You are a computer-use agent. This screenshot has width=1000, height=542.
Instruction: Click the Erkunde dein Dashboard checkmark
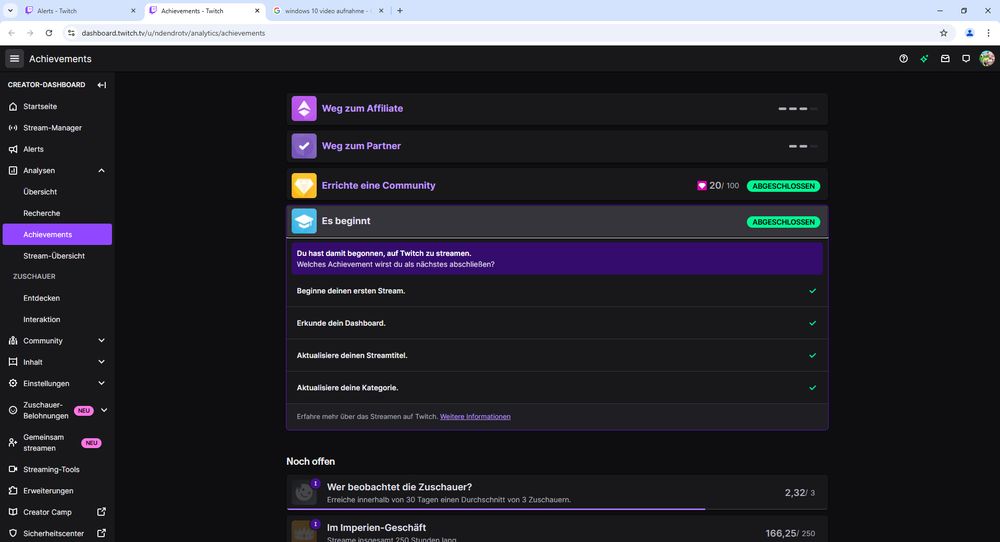pyautogui.click(x=812, y=323)
